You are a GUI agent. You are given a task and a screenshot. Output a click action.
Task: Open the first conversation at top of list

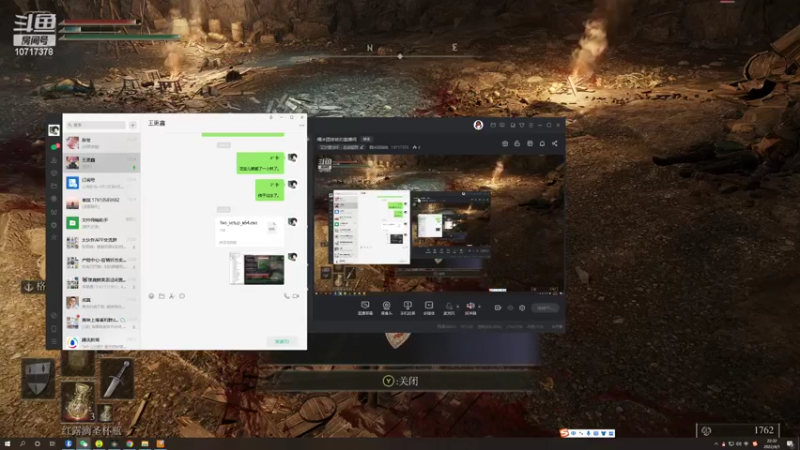[x=102, y=142]
